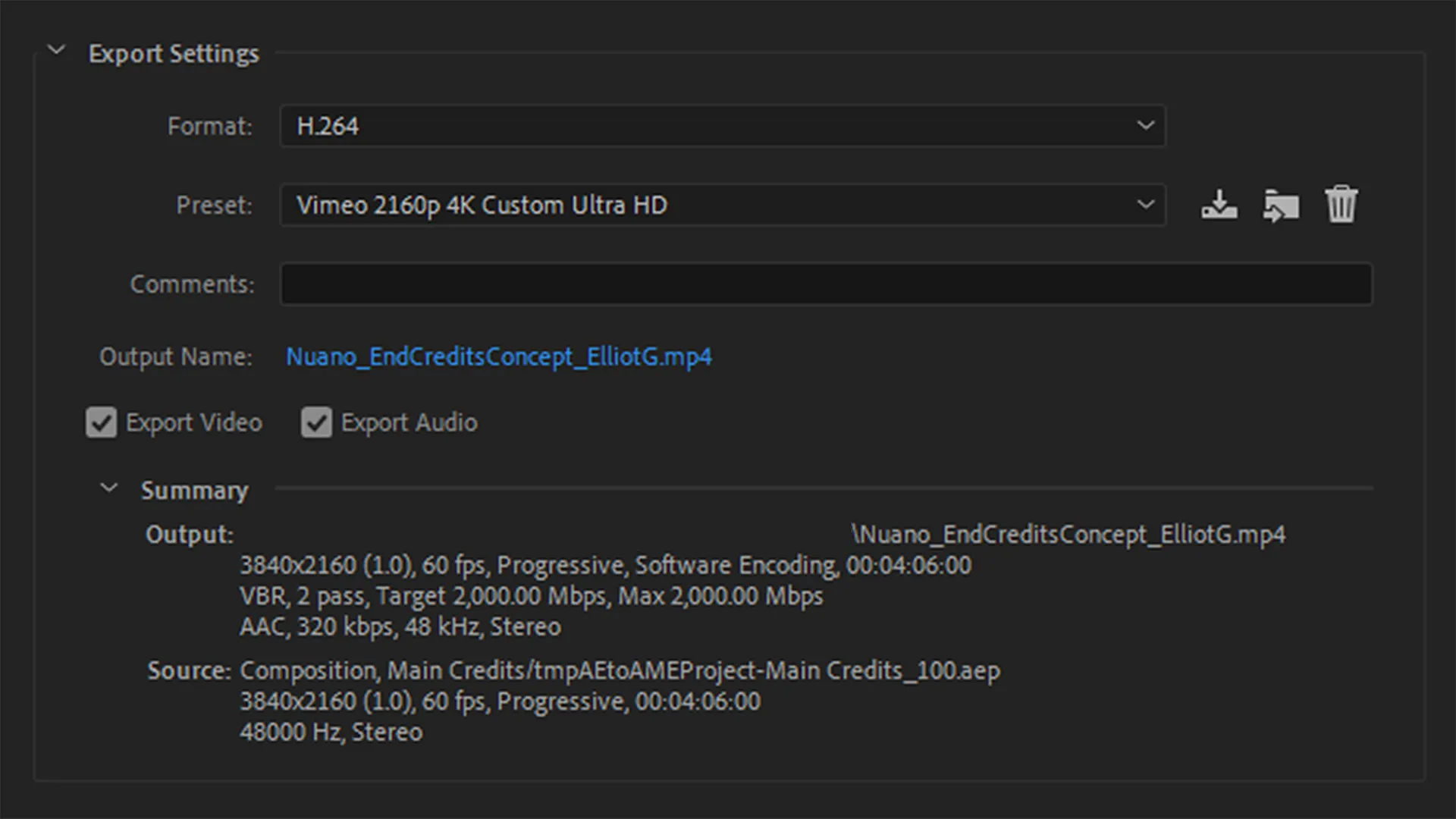This screenshot has width=1456, height=819.
Task: Click the Import Preset icon
Action: pyautogui.click(x=1281, y=205)
